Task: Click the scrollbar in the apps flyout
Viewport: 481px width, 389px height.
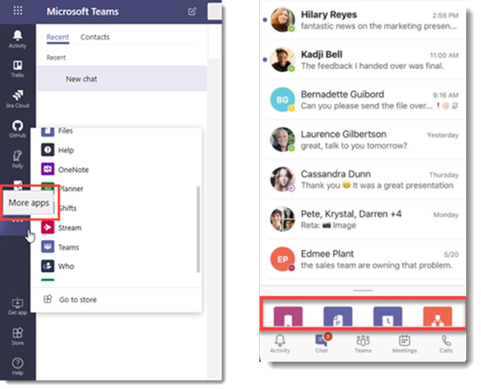Action: click(198, 229)
